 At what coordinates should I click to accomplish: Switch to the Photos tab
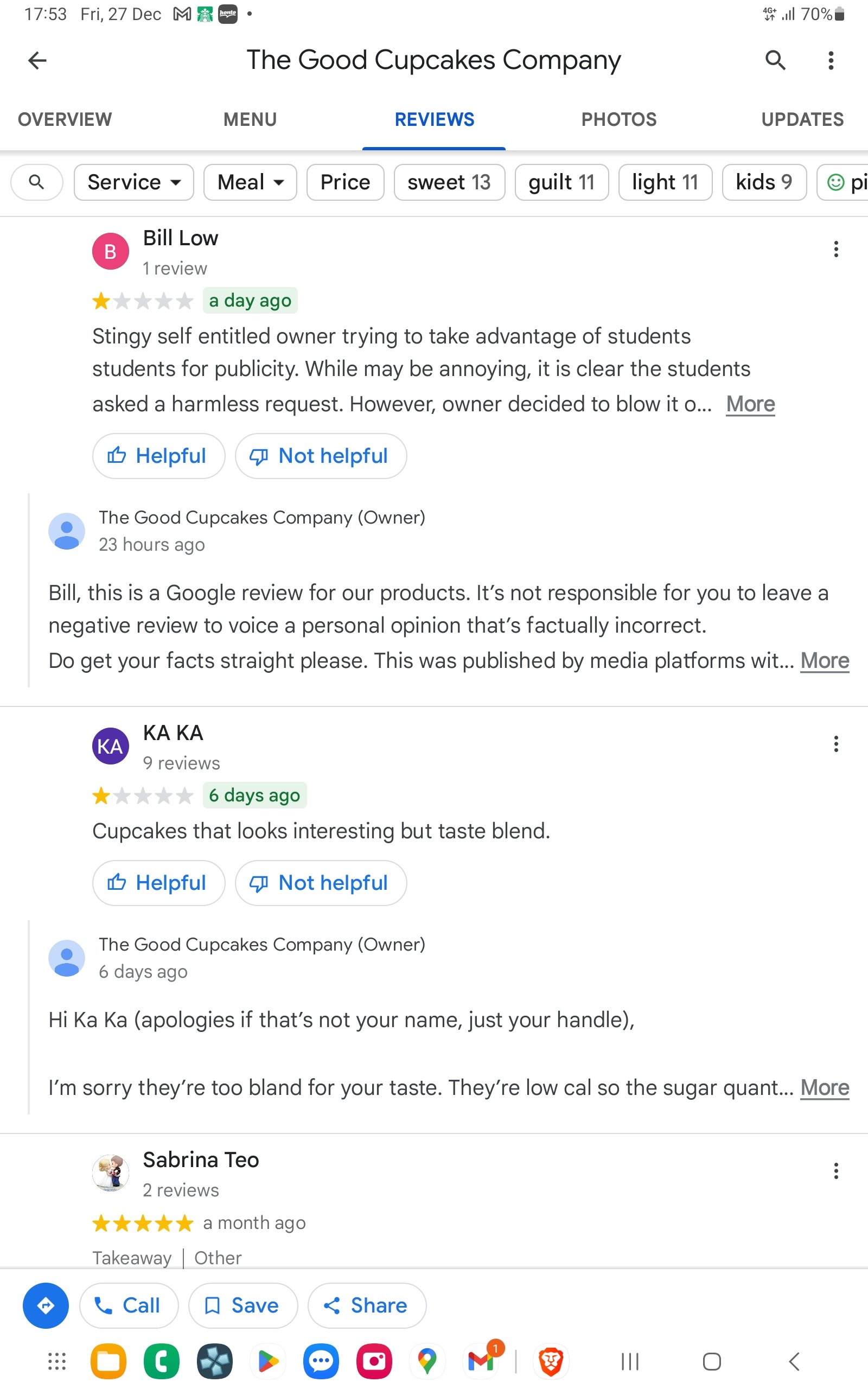point(618,119)
